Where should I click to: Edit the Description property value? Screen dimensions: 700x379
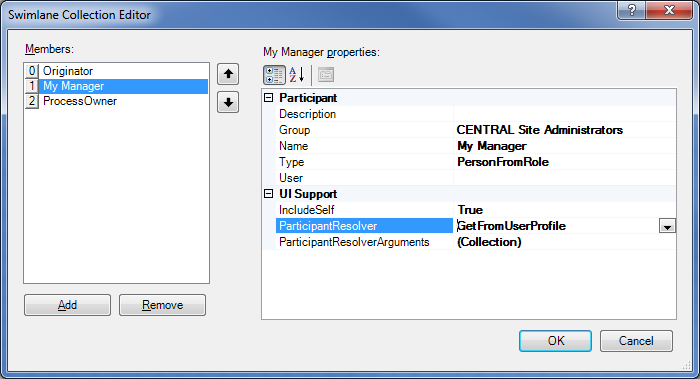click(565, 114)
